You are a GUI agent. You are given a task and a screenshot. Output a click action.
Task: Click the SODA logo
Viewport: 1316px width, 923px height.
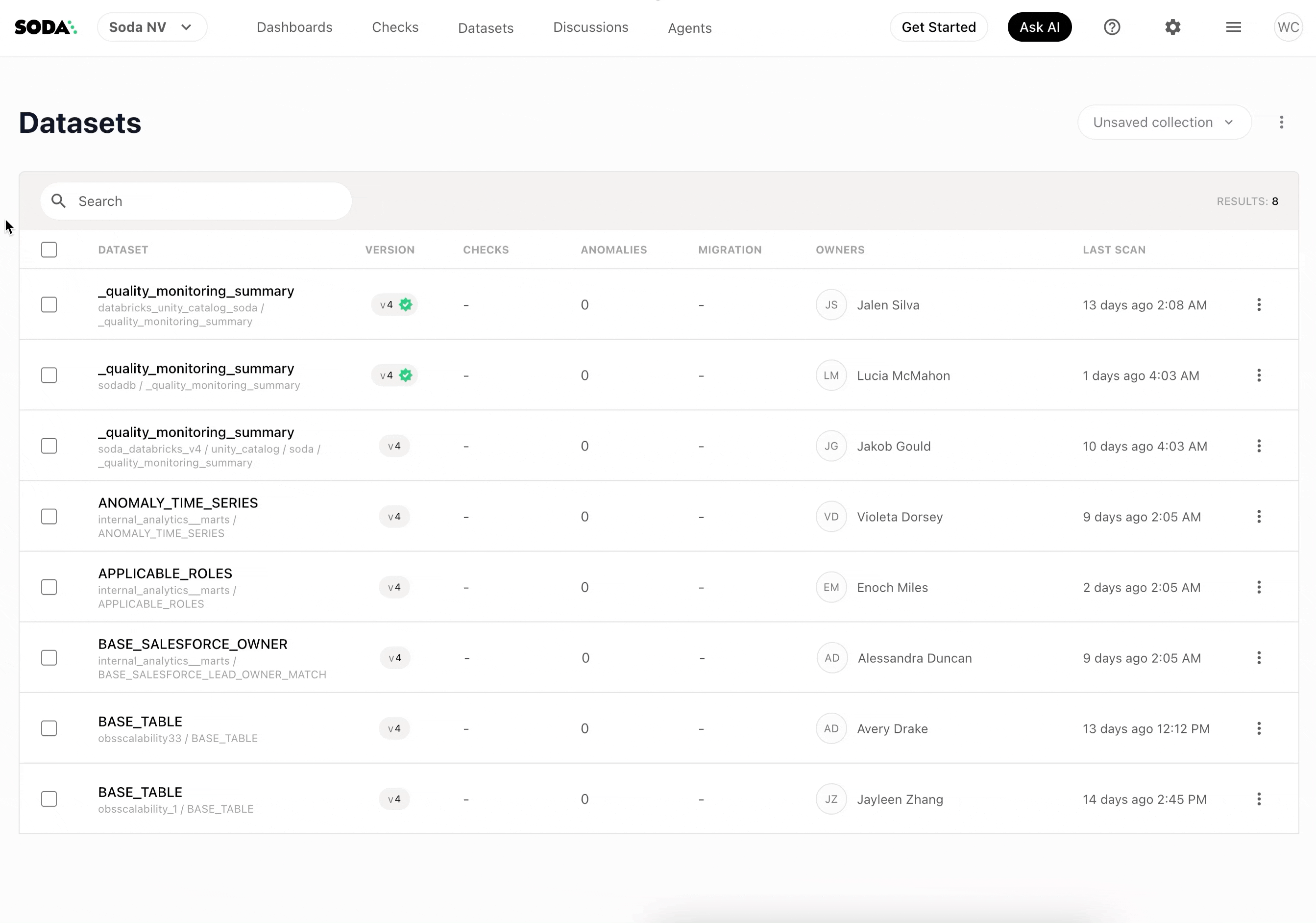click(45, 27)
